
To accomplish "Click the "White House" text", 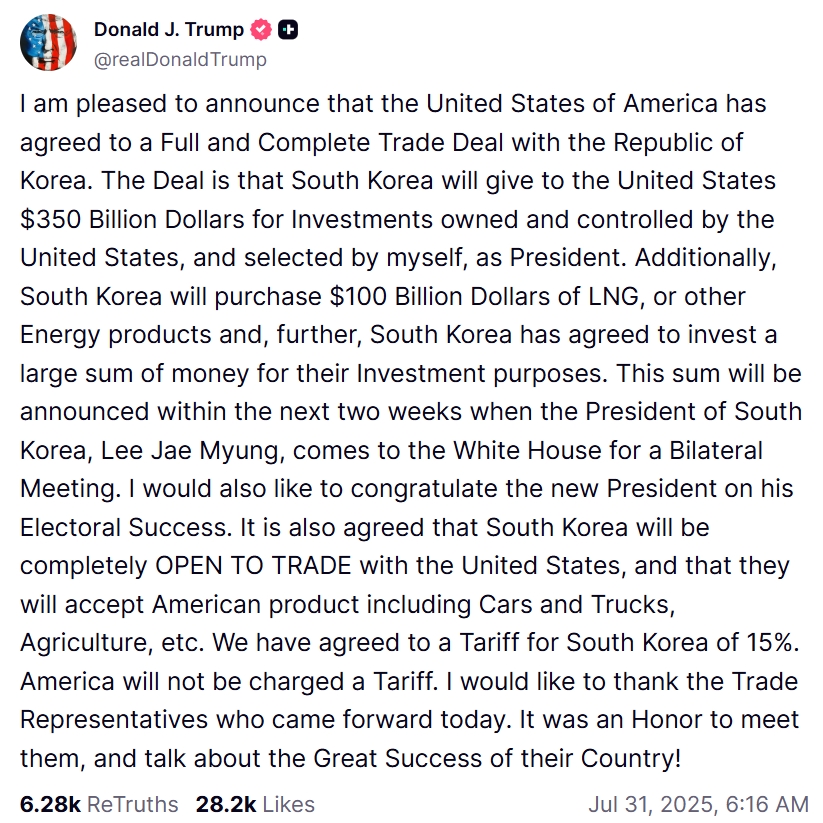I will click(x=527, y=451).
